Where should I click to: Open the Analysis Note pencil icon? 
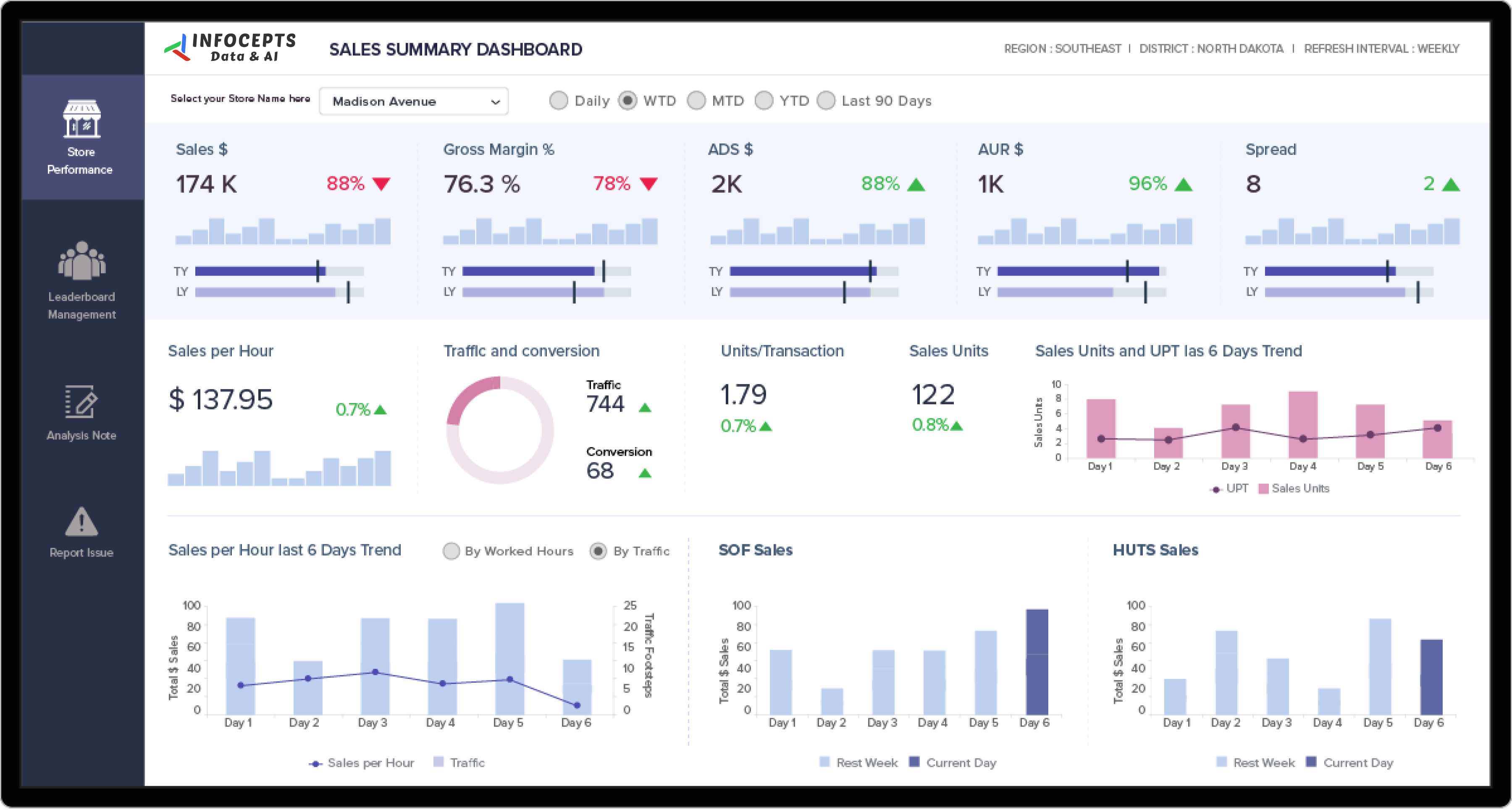pos(81,401)
